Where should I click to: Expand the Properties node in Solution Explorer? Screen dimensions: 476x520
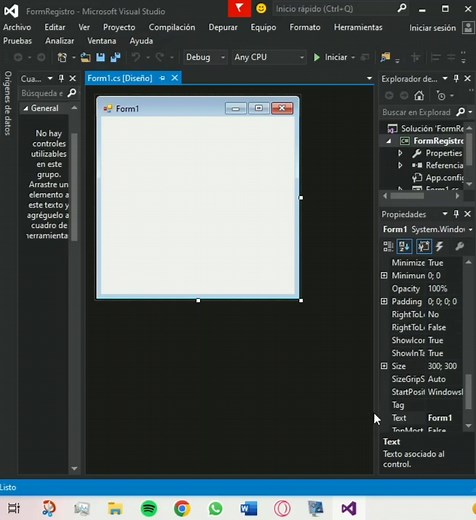coord(400,153)
